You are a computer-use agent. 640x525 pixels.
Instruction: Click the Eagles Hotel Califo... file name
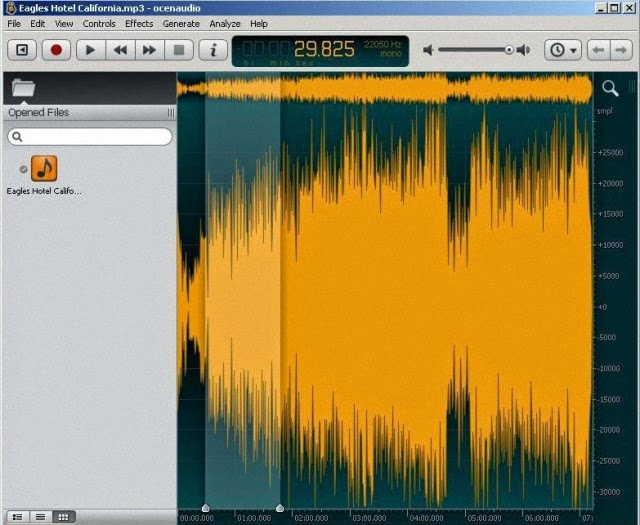[x=44, y=191]
